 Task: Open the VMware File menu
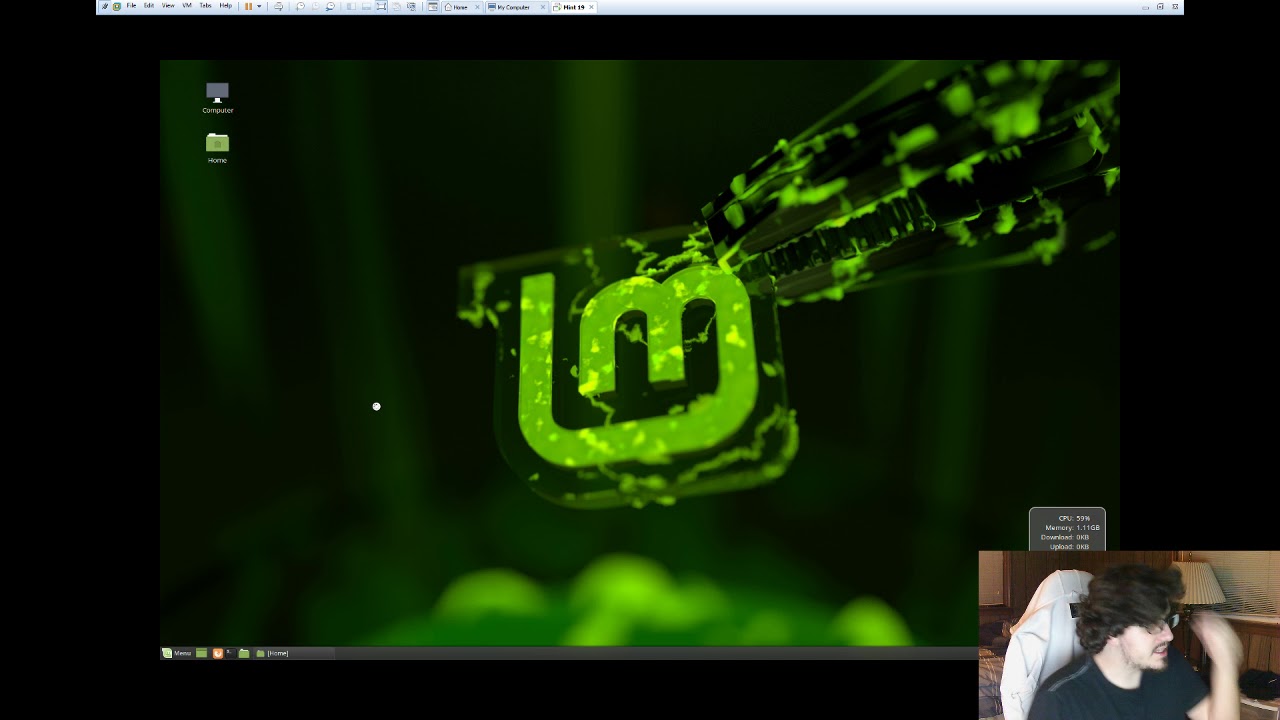[x=132, y=6]
